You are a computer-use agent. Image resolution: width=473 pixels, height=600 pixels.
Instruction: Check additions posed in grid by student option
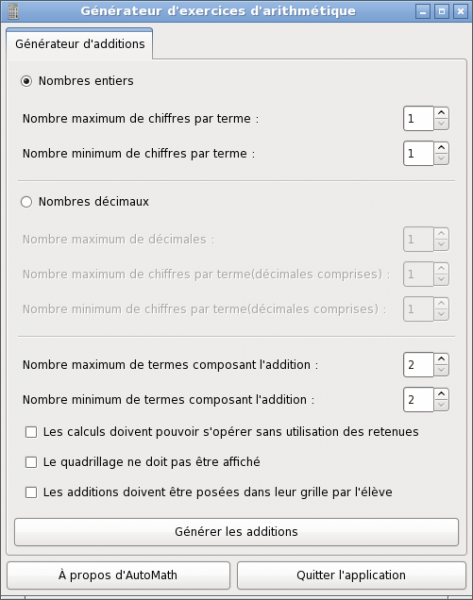coord(31,492)
